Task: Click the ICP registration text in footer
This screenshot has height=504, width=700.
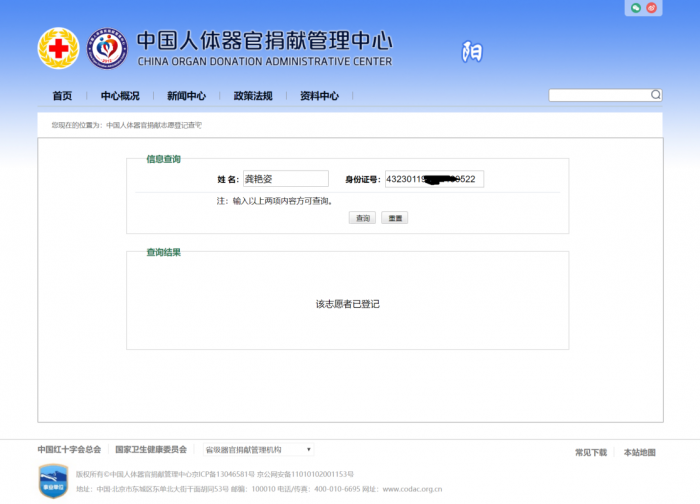Action: click(217, 474)
